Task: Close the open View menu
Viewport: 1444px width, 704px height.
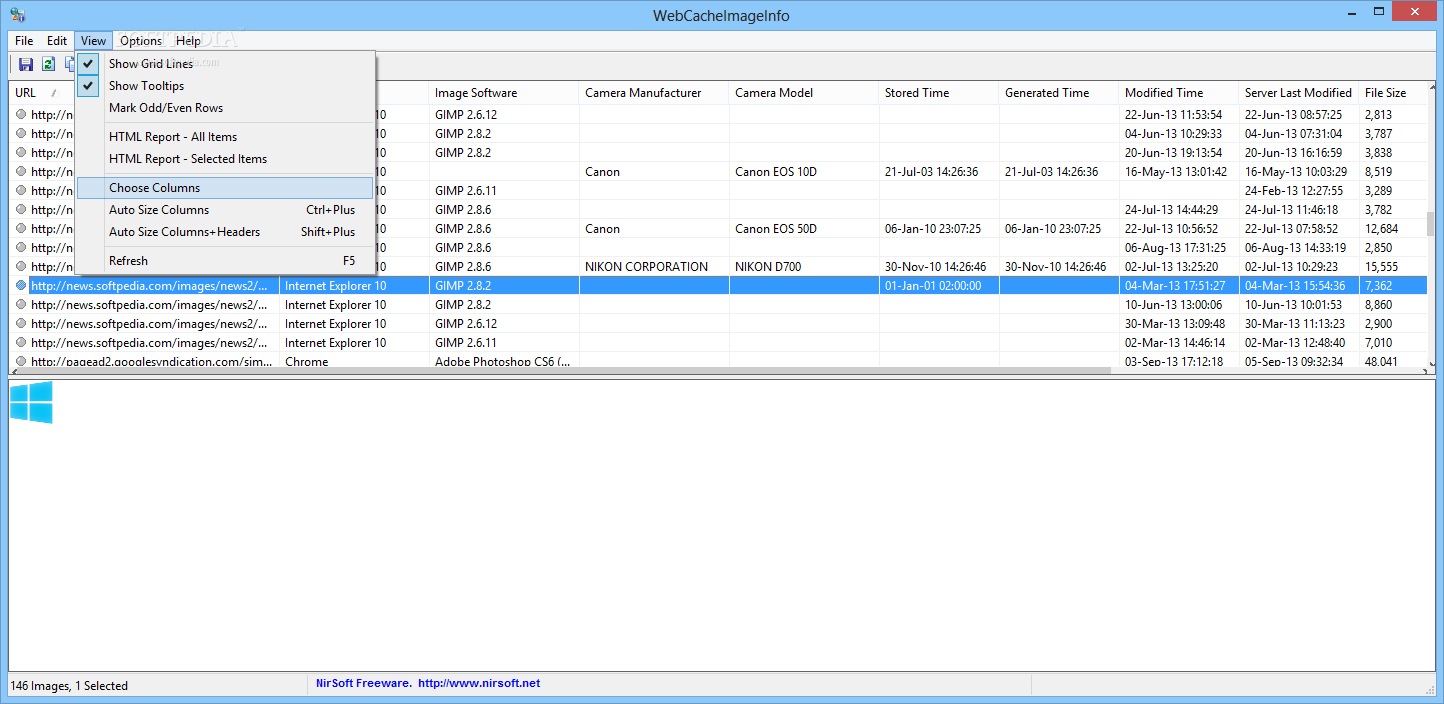Action: [93, 41]
